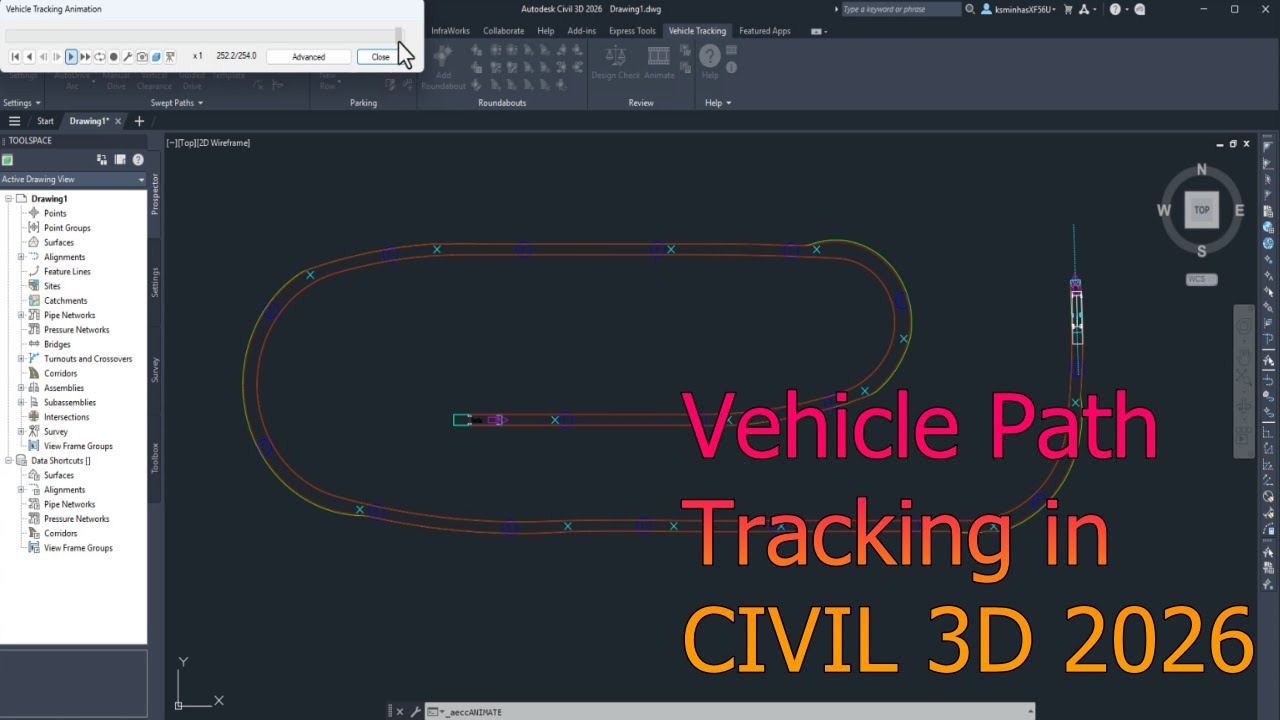Toggle the 3D view cube icon in animation dialog

pos(156,57)
